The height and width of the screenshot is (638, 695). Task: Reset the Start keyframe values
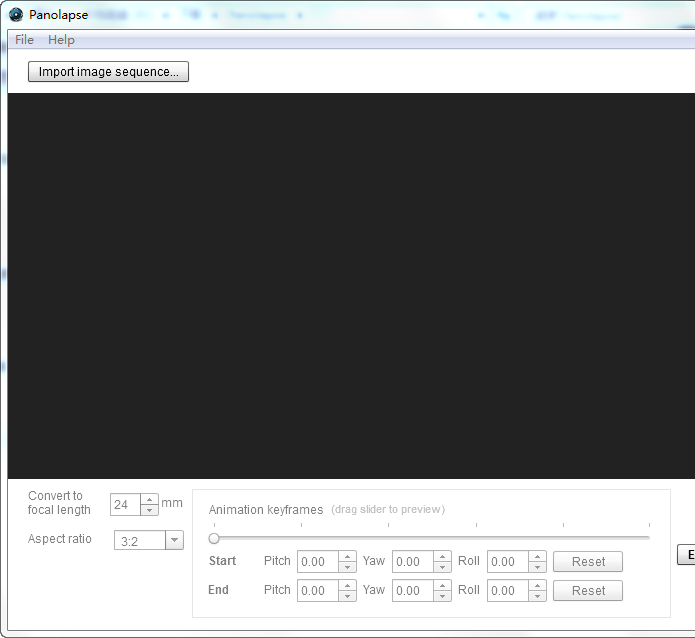click(588, 562)
